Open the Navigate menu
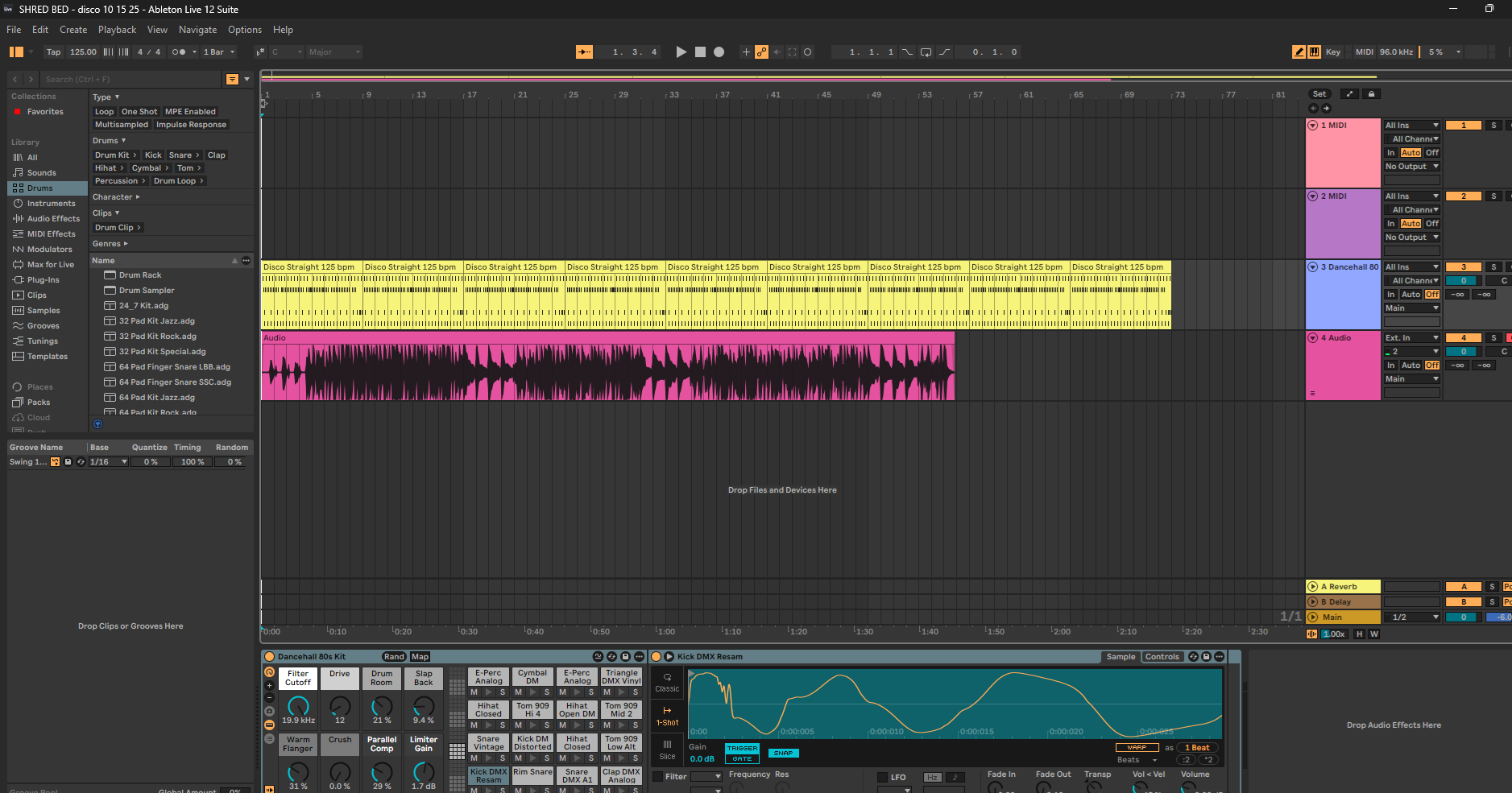The width and height of the screenshot is (1512, 793). click(197, 30)
